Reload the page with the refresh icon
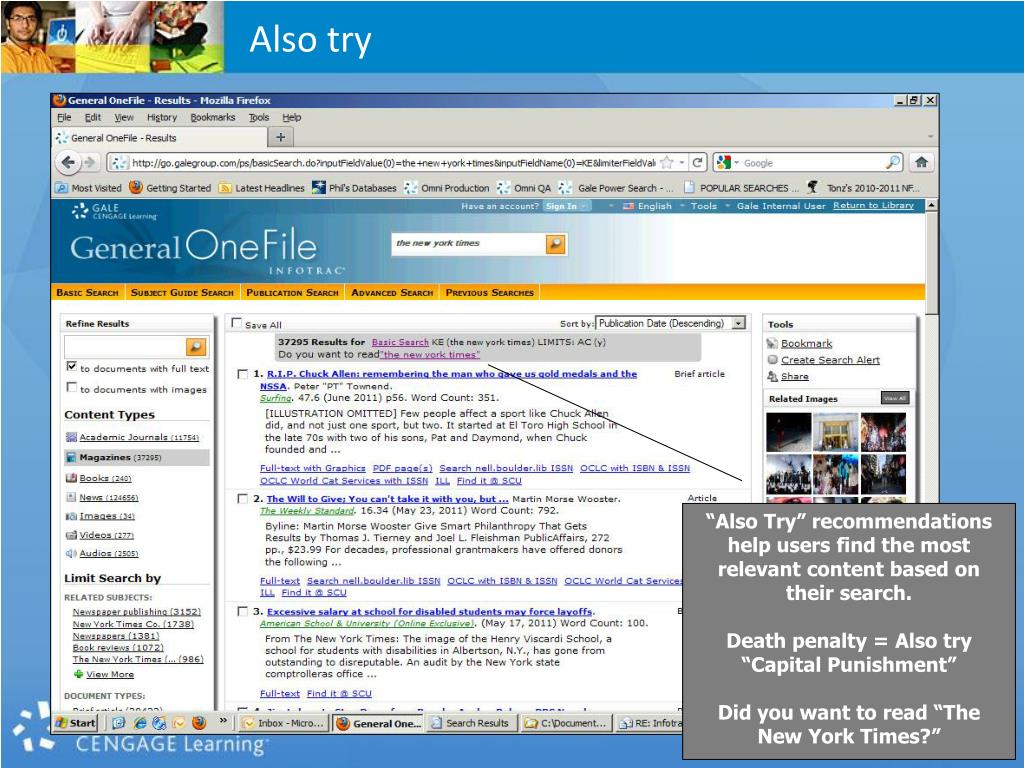The width and height of the screenshot is (1024, 768). pyautogui.click(x=697, y=162)
